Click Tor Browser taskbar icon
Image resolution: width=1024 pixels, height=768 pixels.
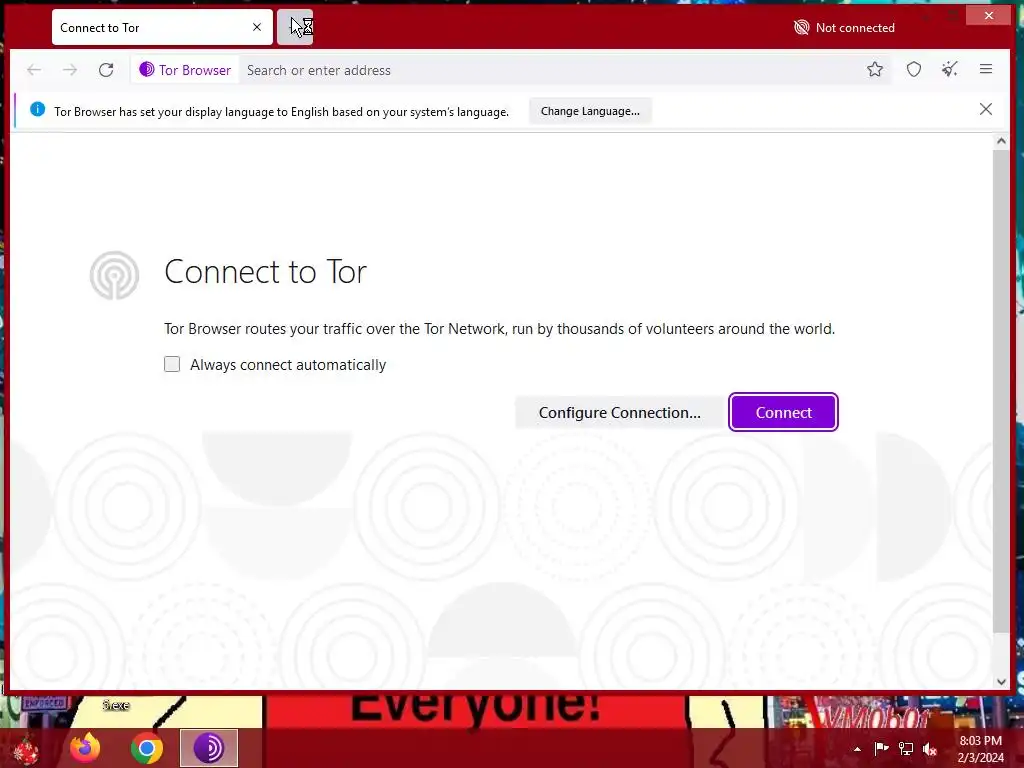(209, 748)
